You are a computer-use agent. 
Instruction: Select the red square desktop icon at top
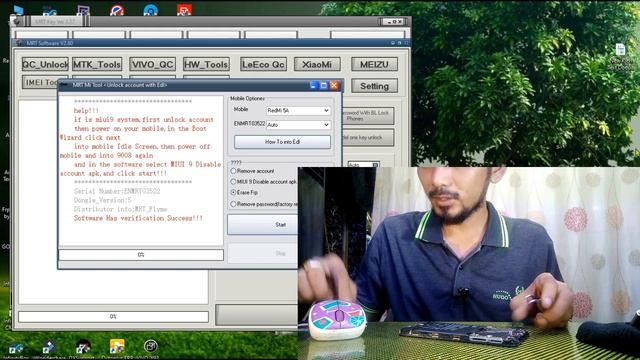coord(184,10)
